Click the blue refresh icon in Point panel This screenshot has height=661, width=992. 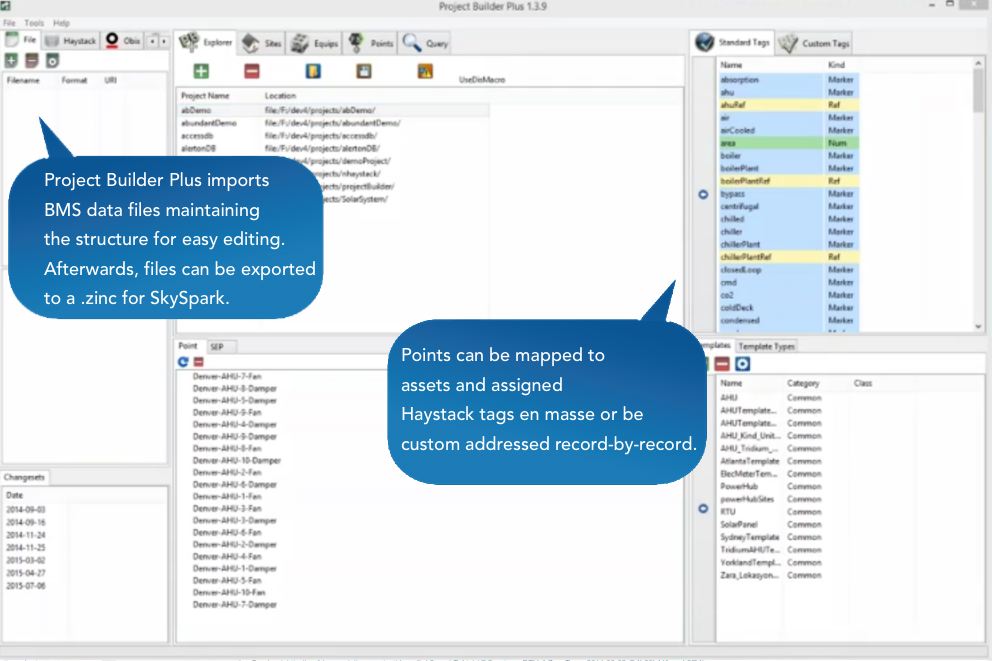coord(183,362)
